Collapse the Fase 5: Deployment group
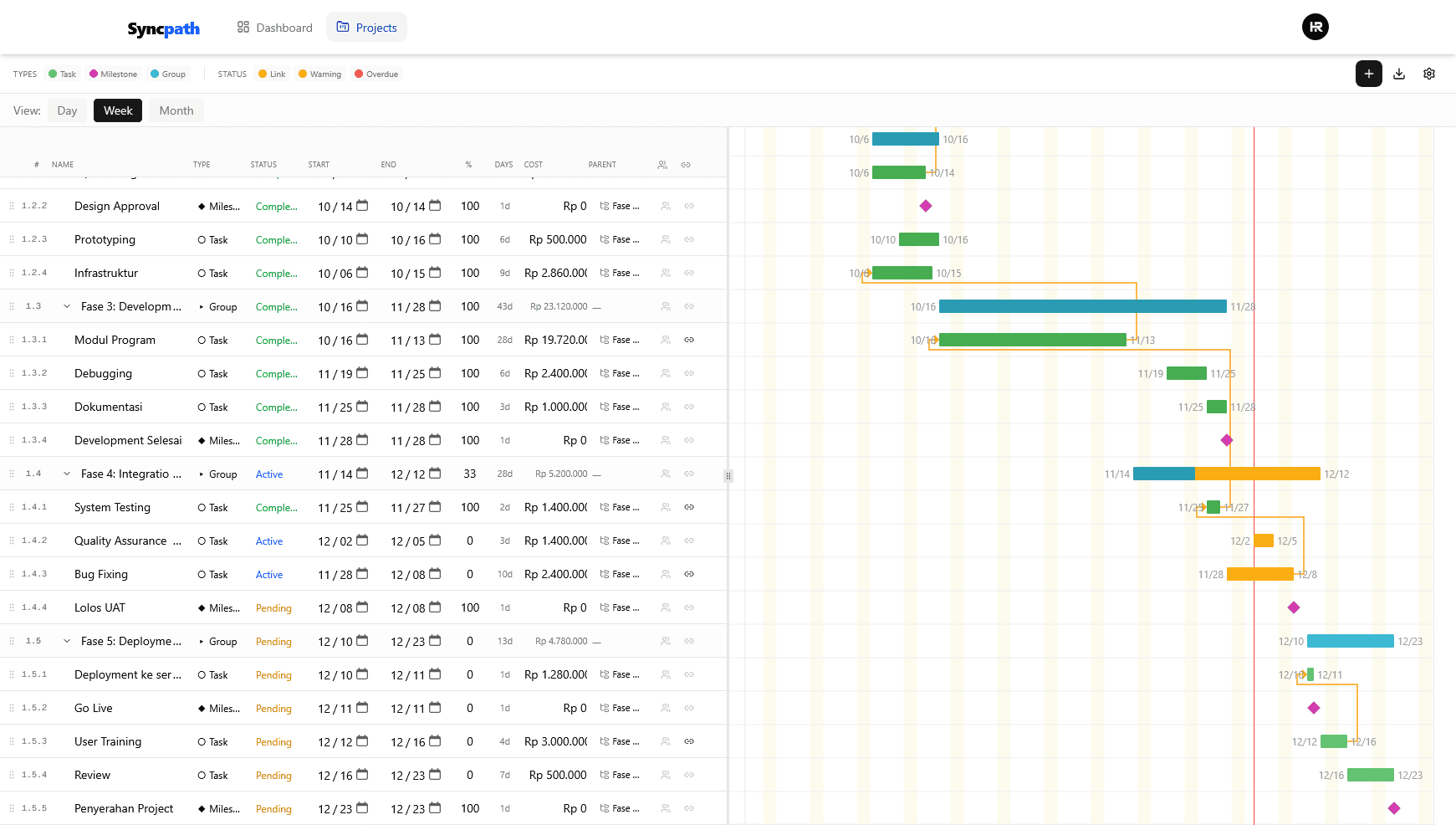 (67, 641)
